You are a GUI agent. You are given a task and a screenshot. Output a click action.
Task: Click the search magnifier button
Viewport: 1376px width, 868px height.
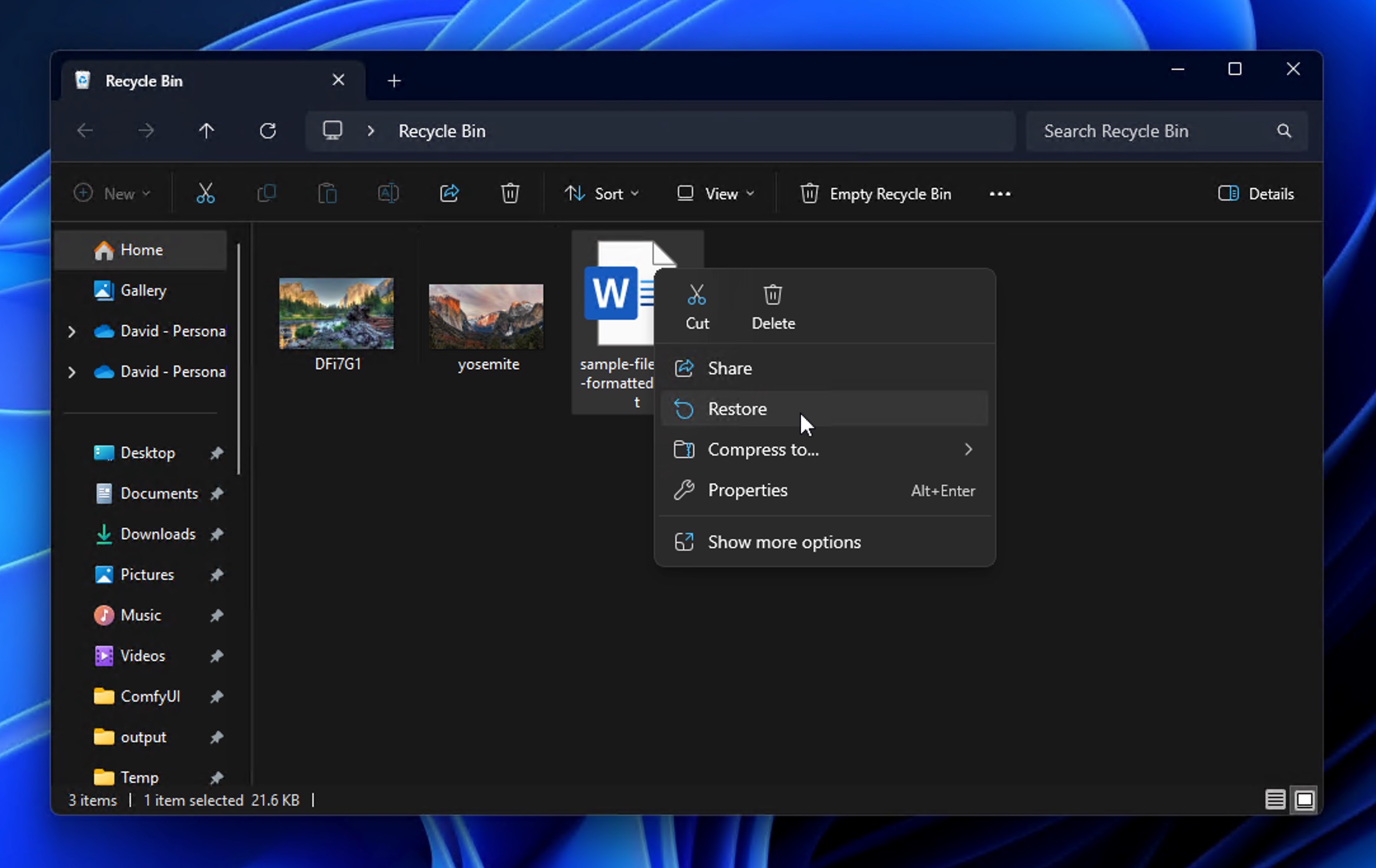pyautogui.click(x=1284, y=131)
